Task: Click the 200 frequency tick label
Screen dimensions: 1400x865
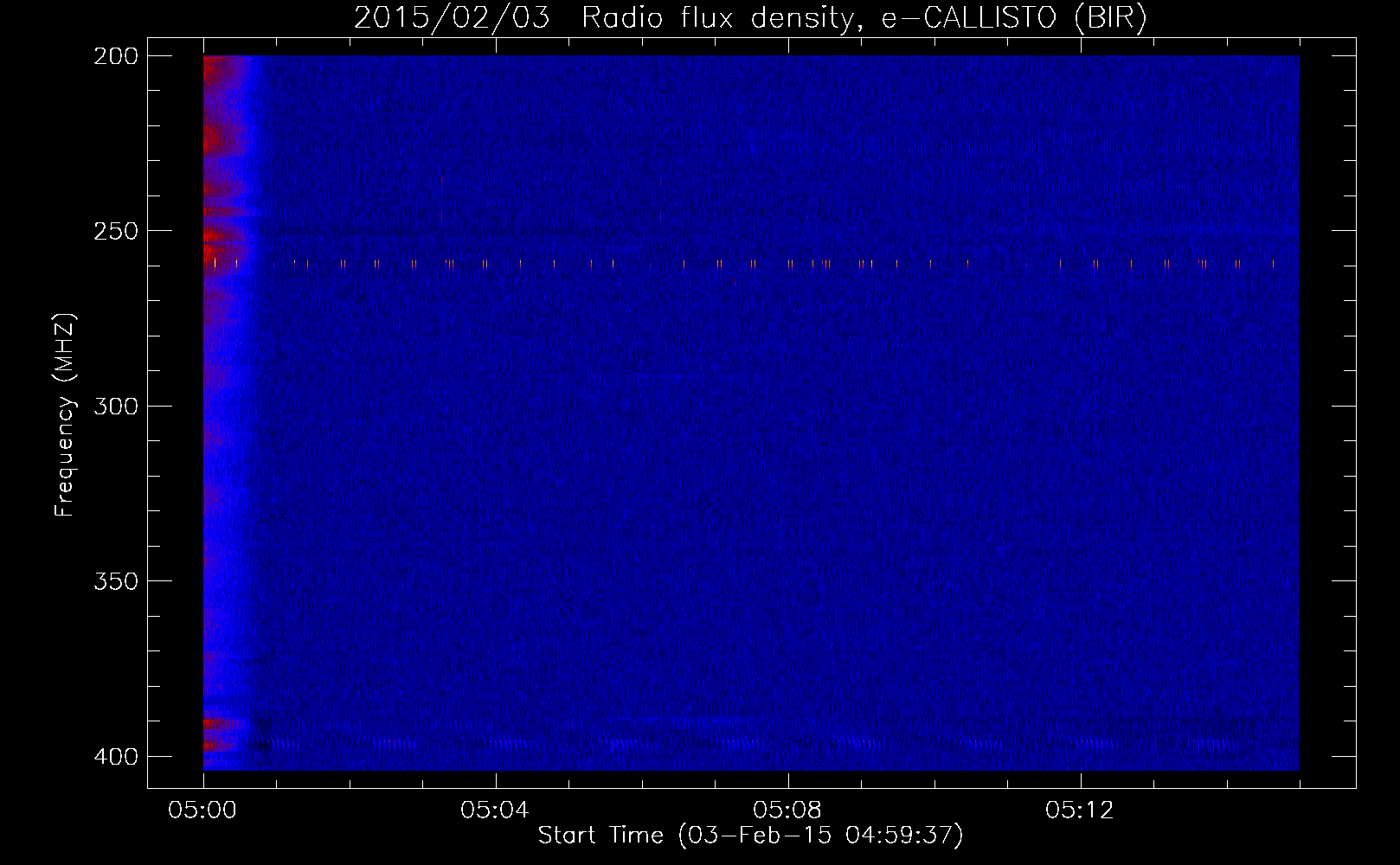Action: pyautogui.click(x=116, y=56)
